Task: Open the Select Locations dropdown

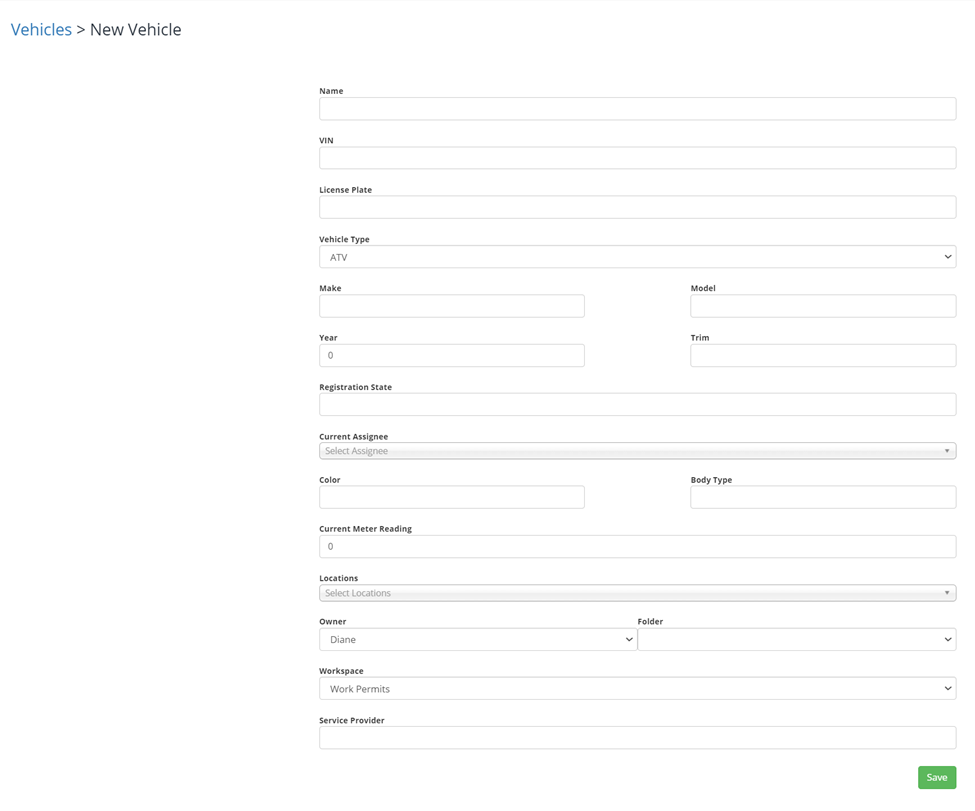Action: pos(637,593)
